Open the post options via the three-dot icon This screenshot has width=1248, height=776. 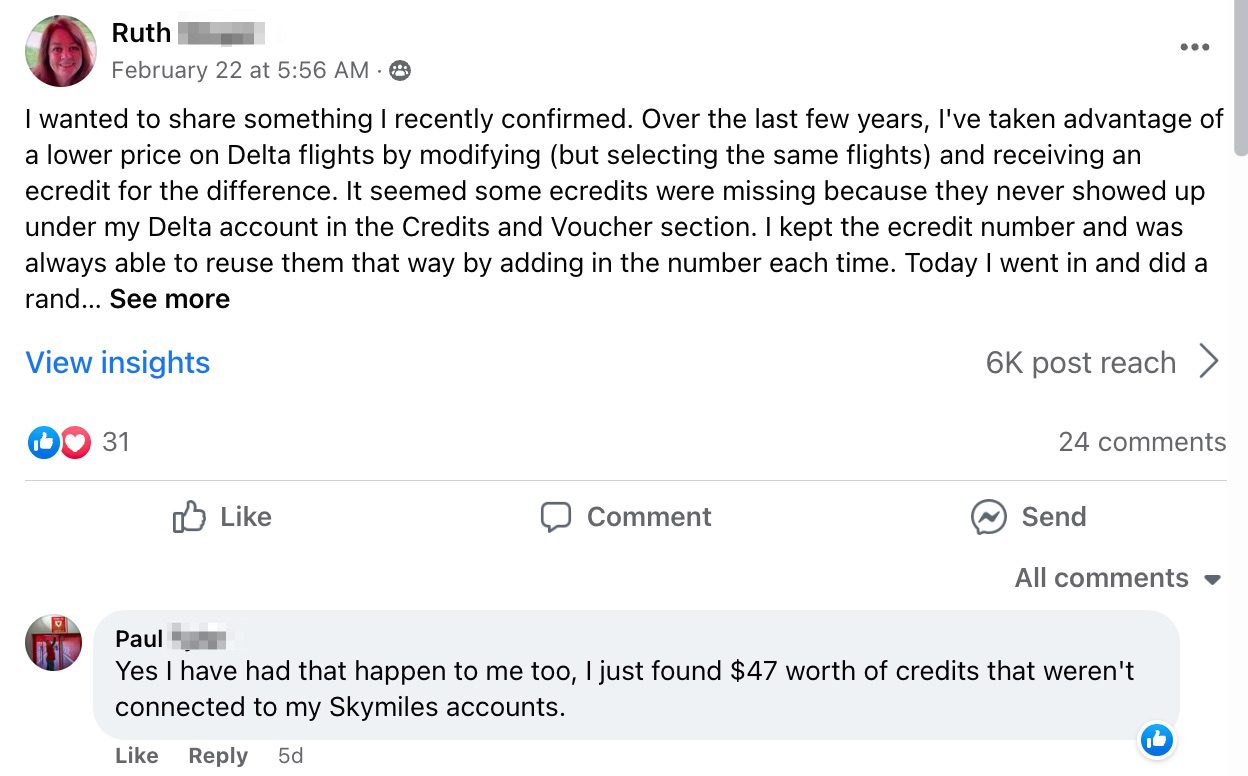tap(1196, 47)
